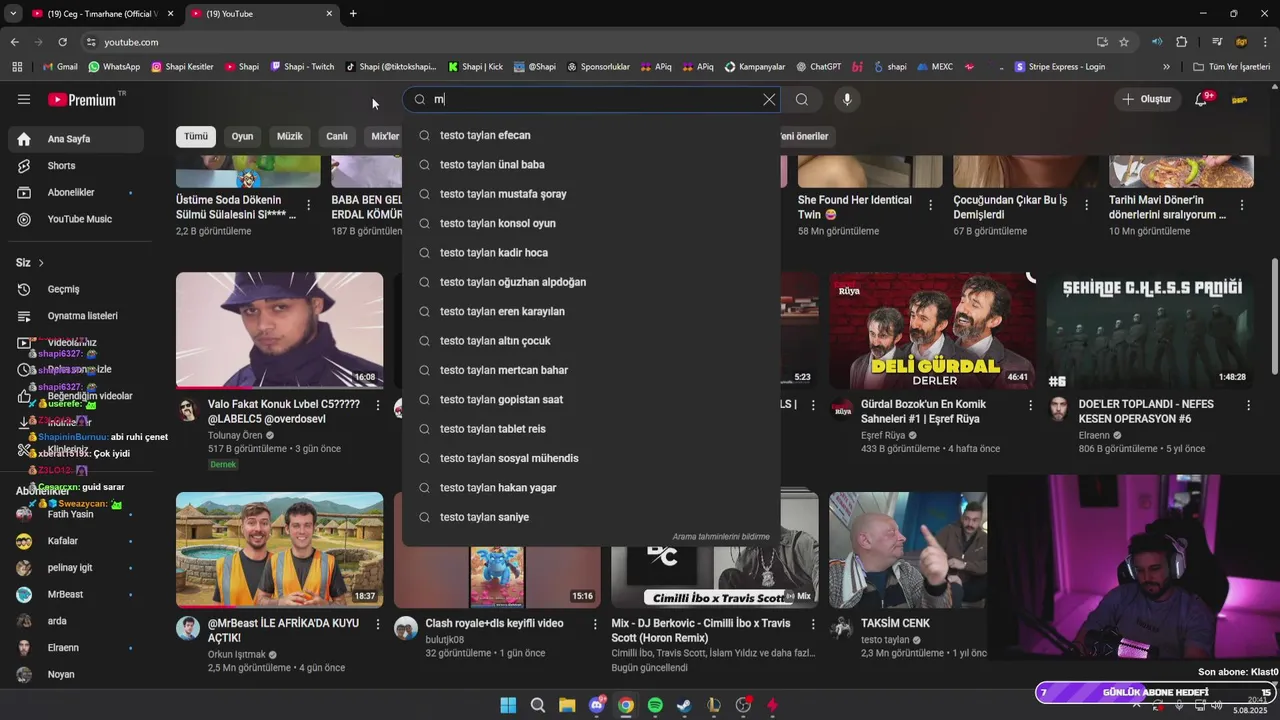Select suggestion testo taylan efecan
This screenshot has height=720, width=1280.
coord(591,135)
